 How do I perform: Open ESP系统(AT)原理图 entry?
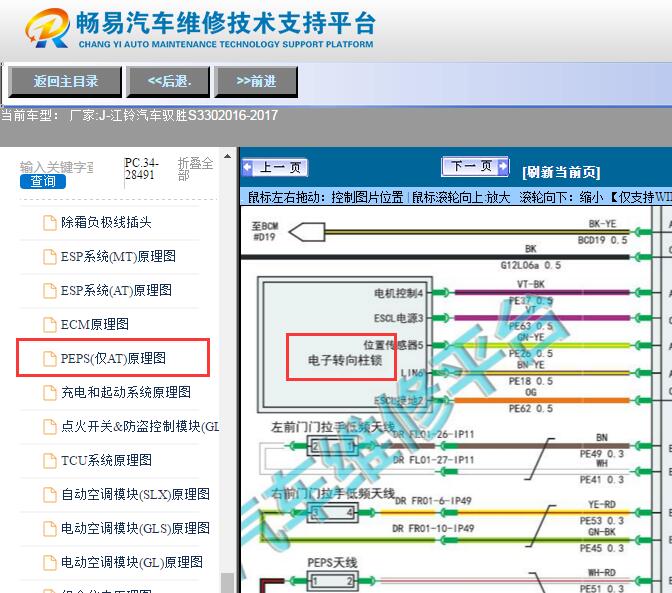pos(116,290)
